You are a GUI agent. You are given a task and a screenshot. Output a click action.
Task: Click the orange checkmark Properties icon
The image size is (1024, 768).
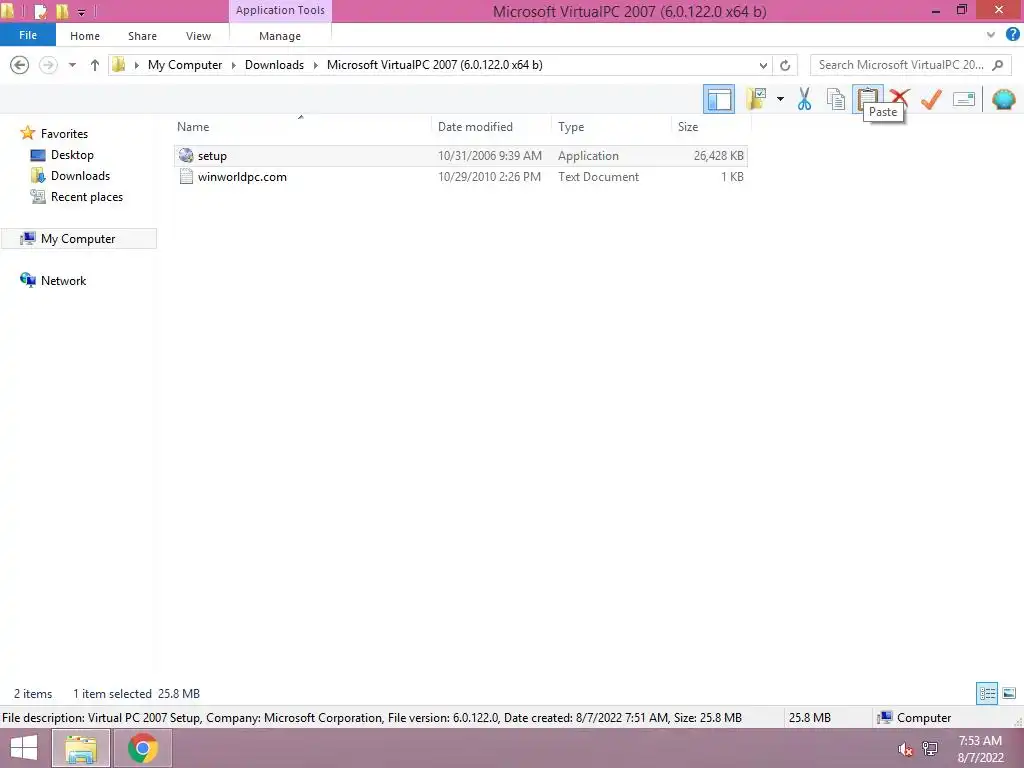931,99
